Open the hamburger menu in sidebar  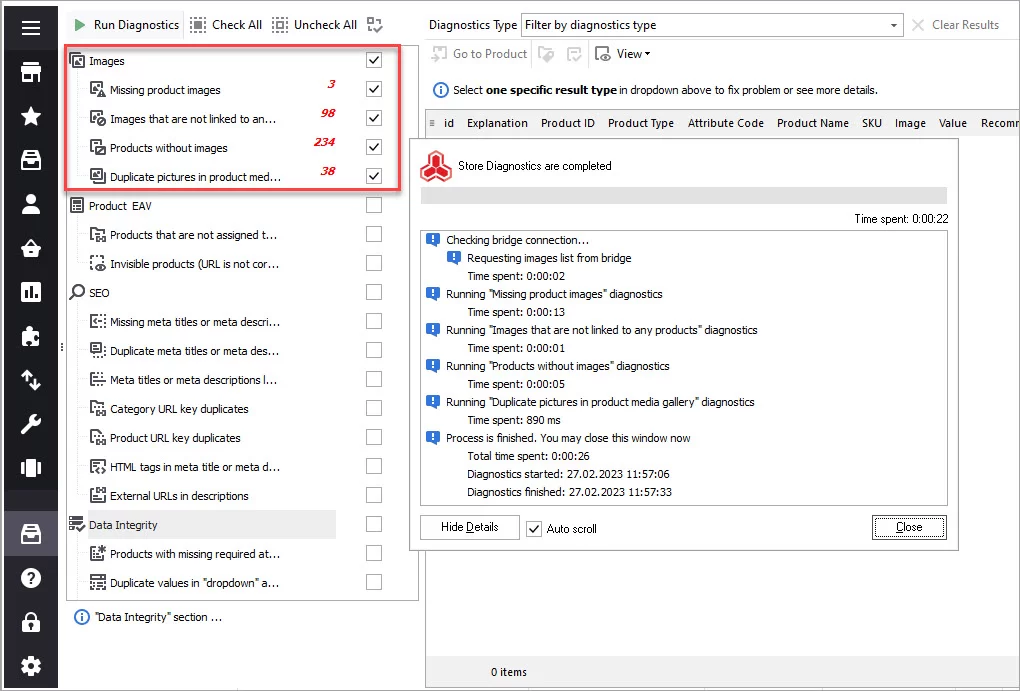(x=31, y=28)
